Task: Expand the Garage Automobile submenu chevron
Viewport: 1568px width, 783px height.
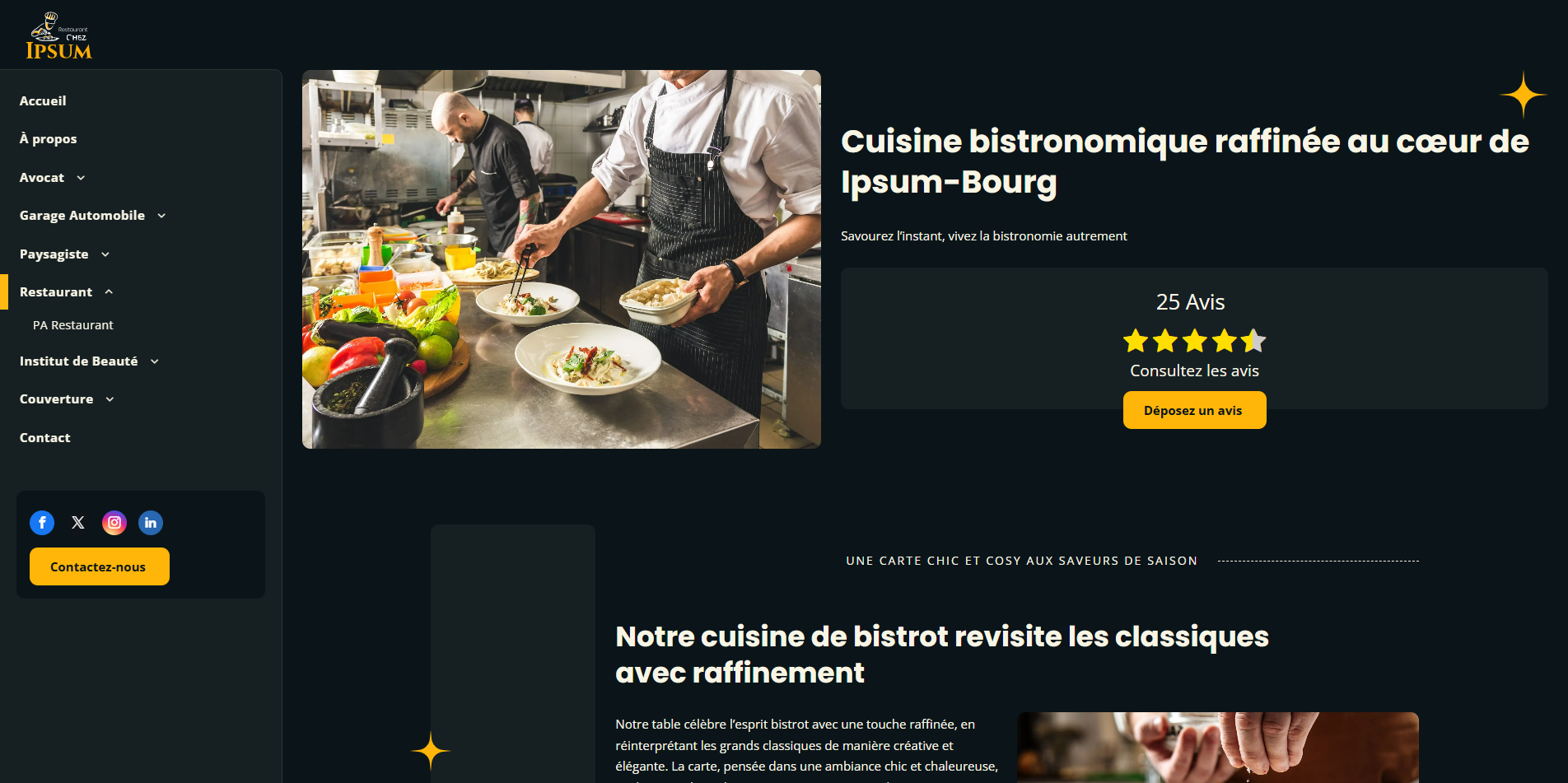Action: [161, 216]
